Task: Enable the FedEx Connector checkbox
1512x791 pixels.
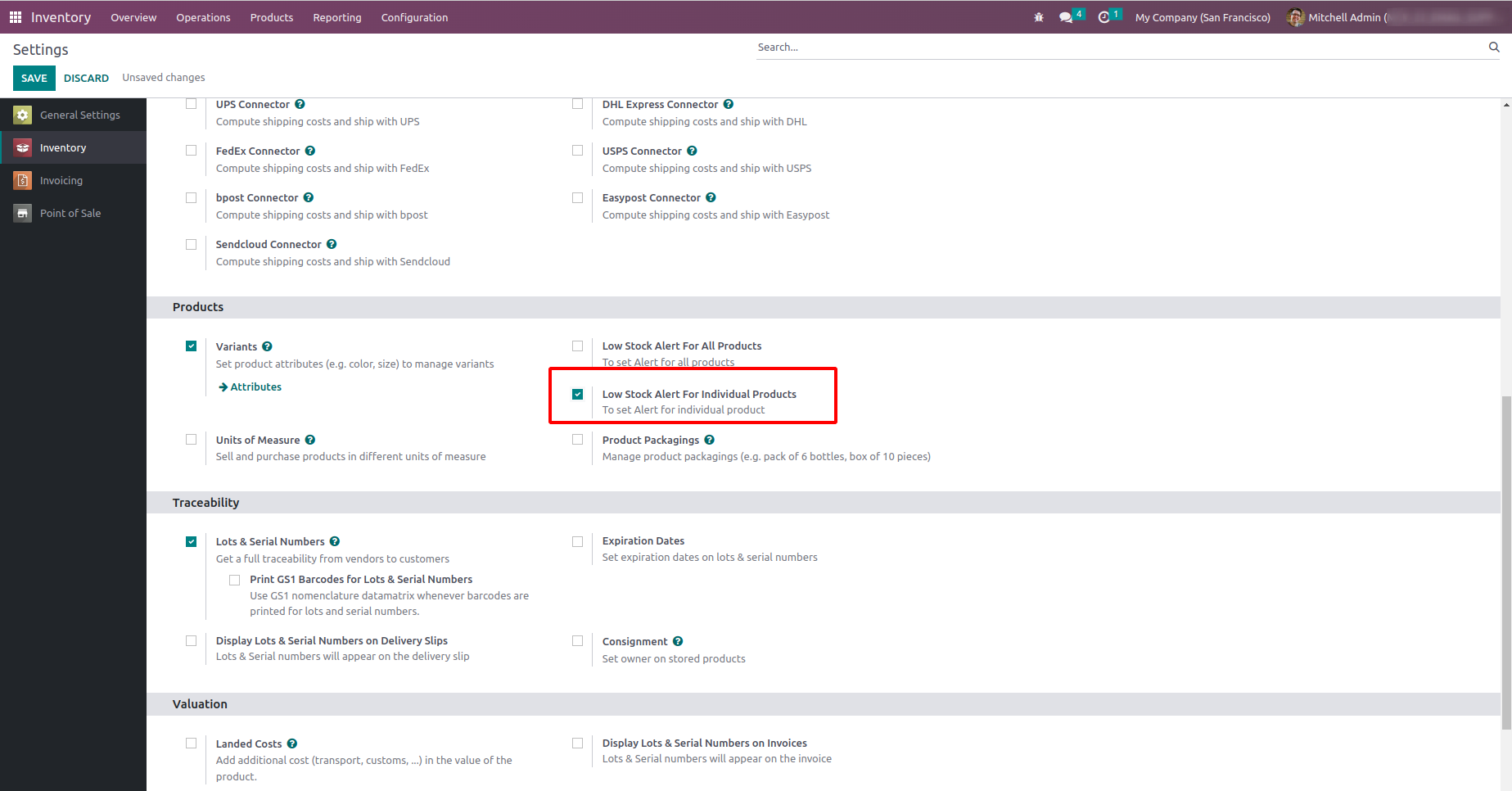Action: click(x=192, y=151)
